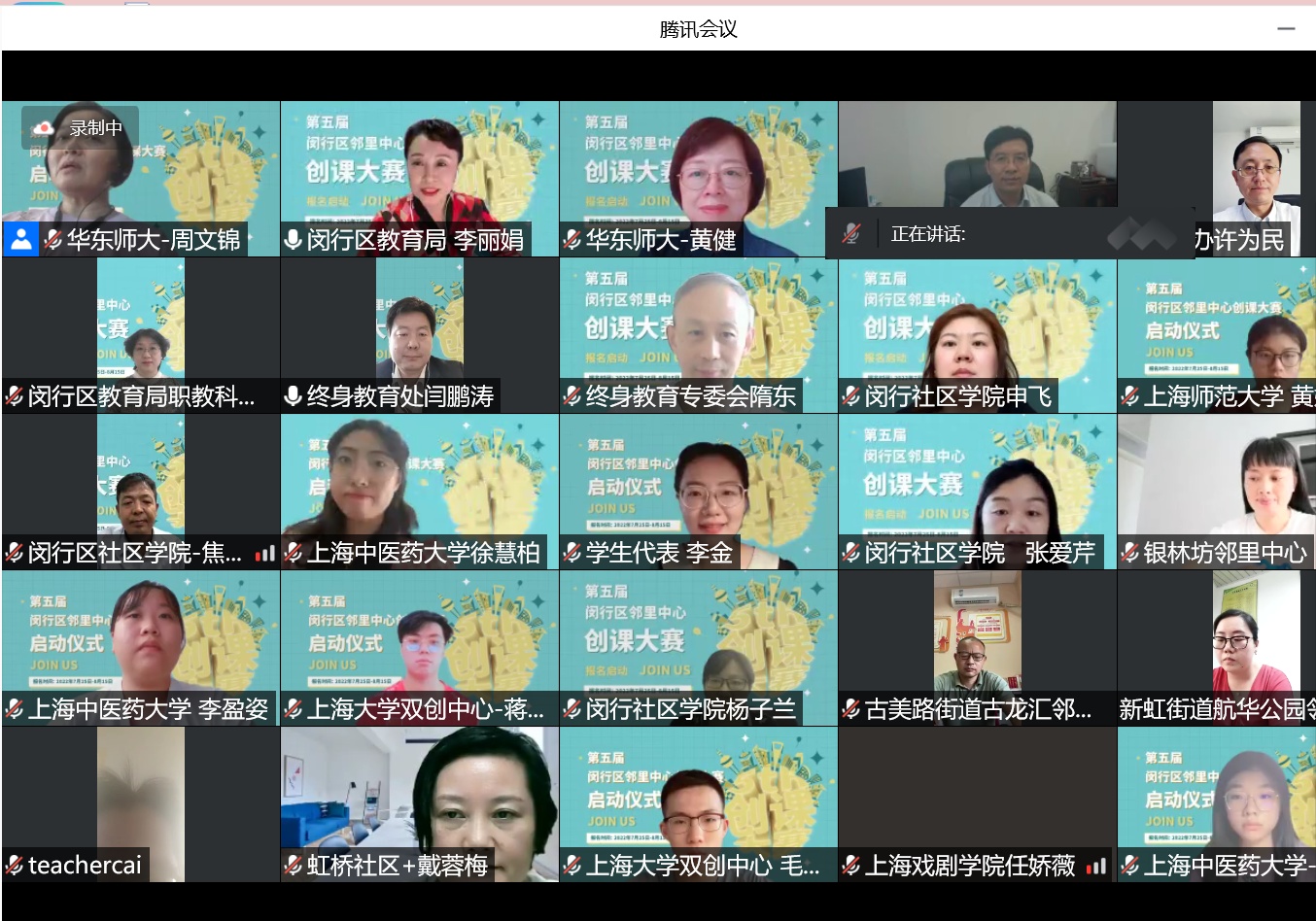Click the muted mic icon beside 华东师大-黄健
This screenshot has width=1316, height=921.
572,240
